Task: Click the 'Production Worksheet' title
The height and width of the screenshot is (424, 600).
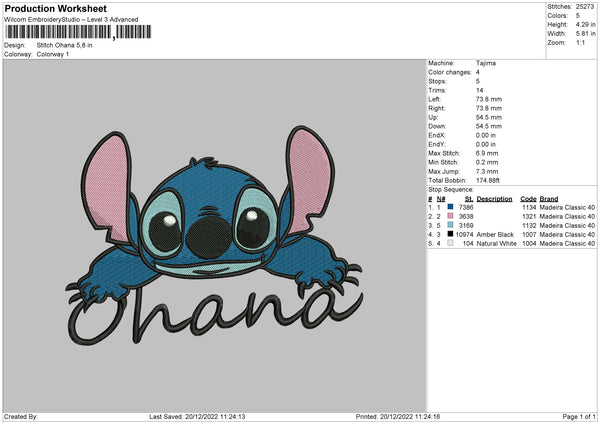Action: pos(55,8)
